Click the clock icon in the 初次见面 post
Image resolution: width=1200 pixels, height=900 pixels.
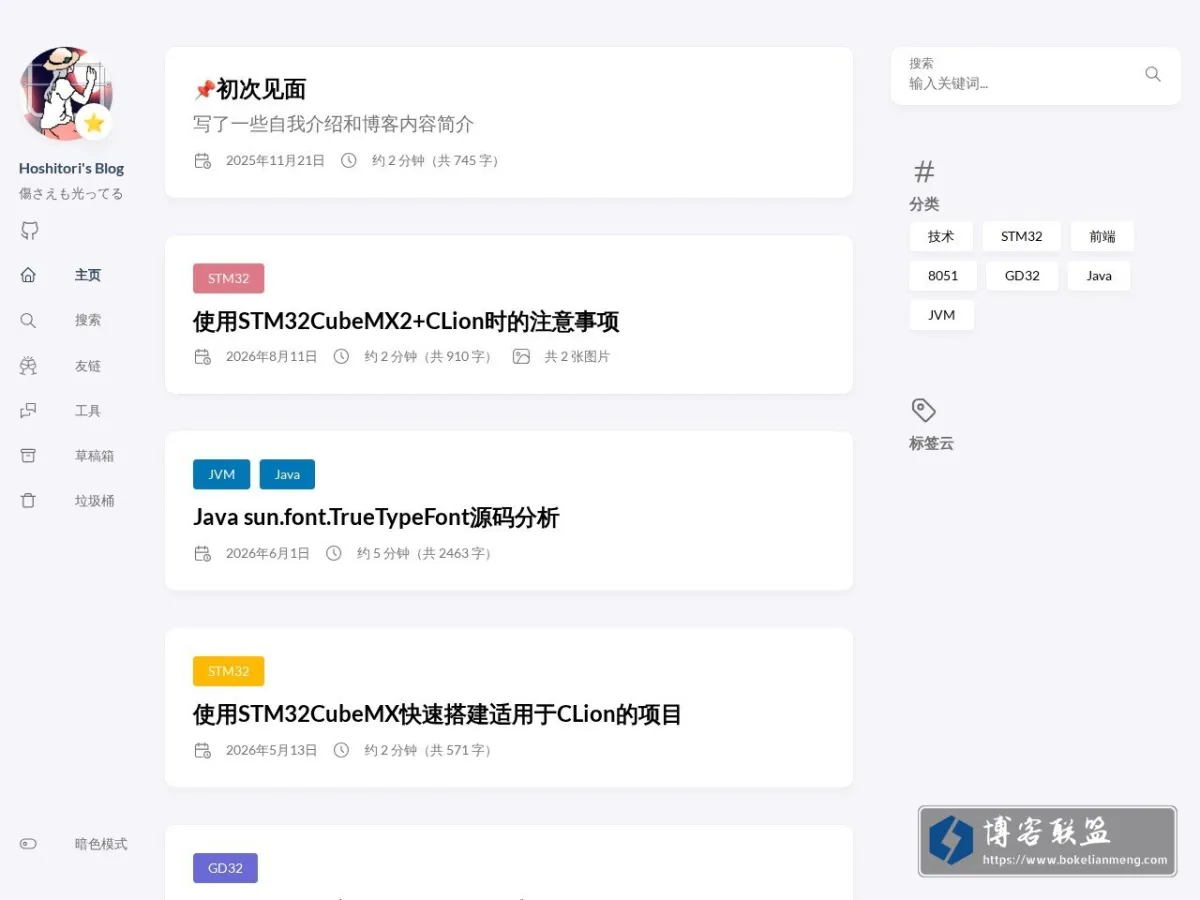tap(348, 160)
